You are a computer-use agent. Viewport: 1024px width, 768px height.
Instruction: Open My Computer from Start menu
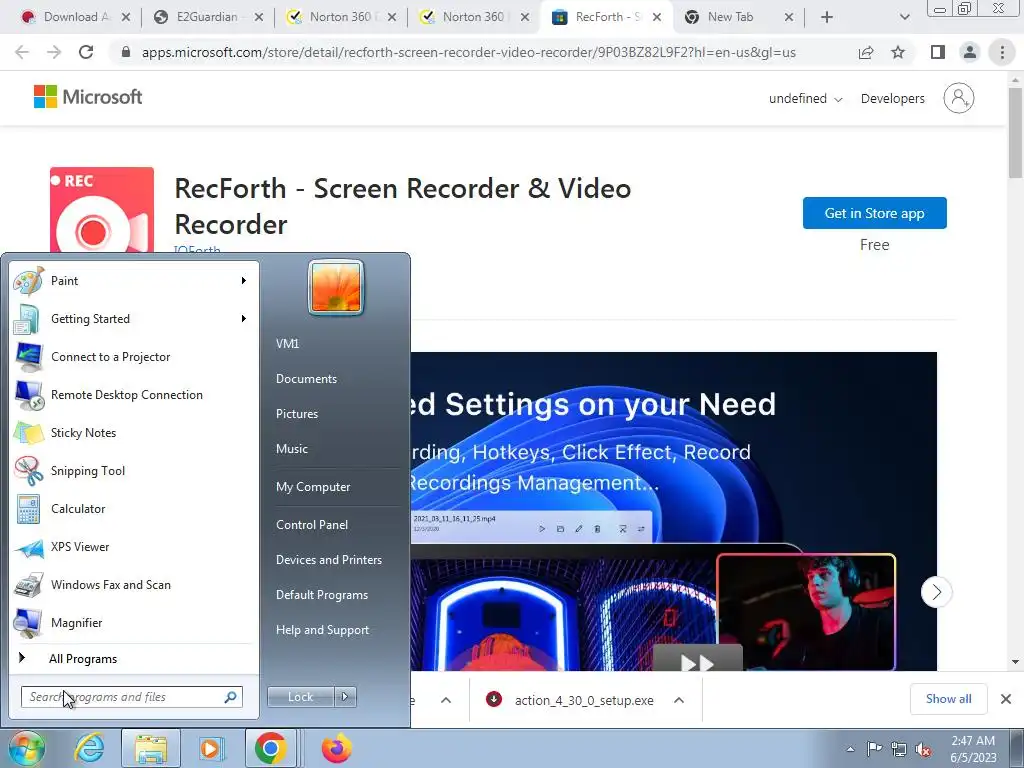[313, 487]
